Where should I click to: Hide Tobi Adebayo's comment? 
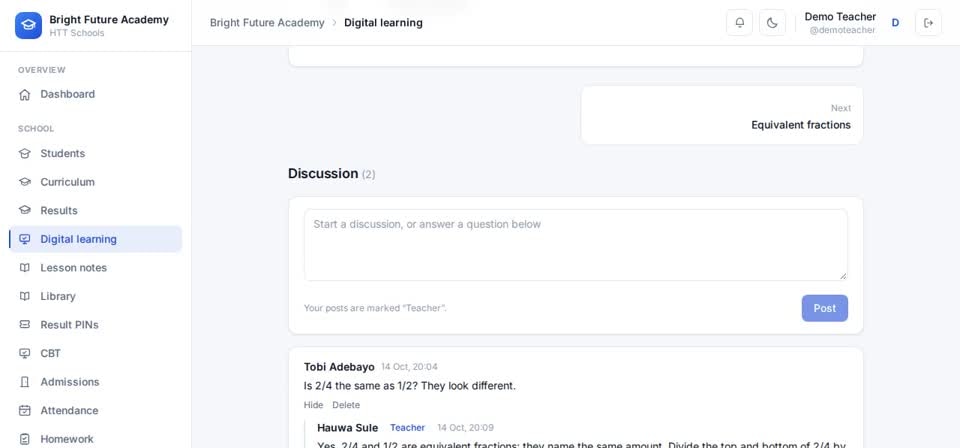tap(313, 405)
